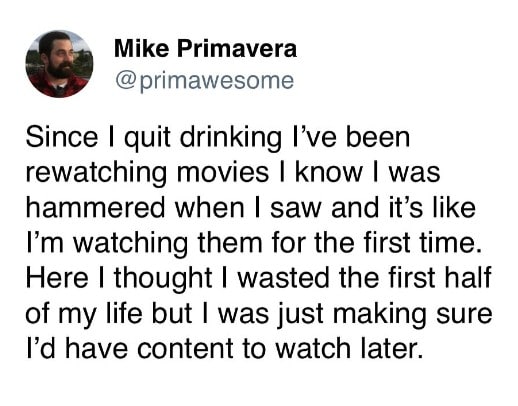Click the line starting 'Here I thought'
Screen dimensions: 518x406
click(259, 278)
